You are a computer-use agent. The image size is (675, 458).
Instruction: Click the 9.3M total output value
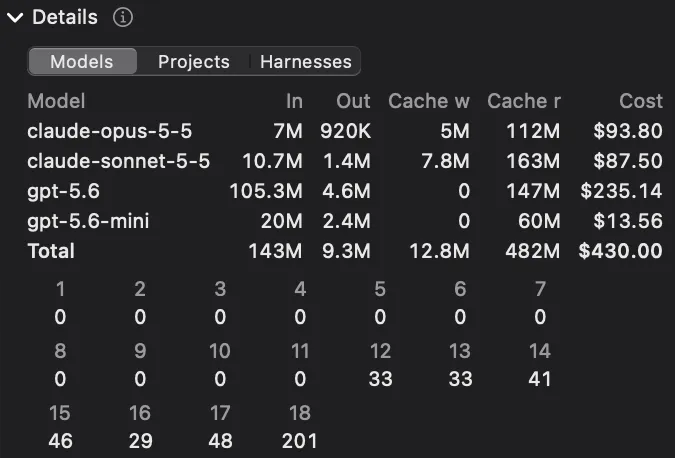tap(347, 251)
